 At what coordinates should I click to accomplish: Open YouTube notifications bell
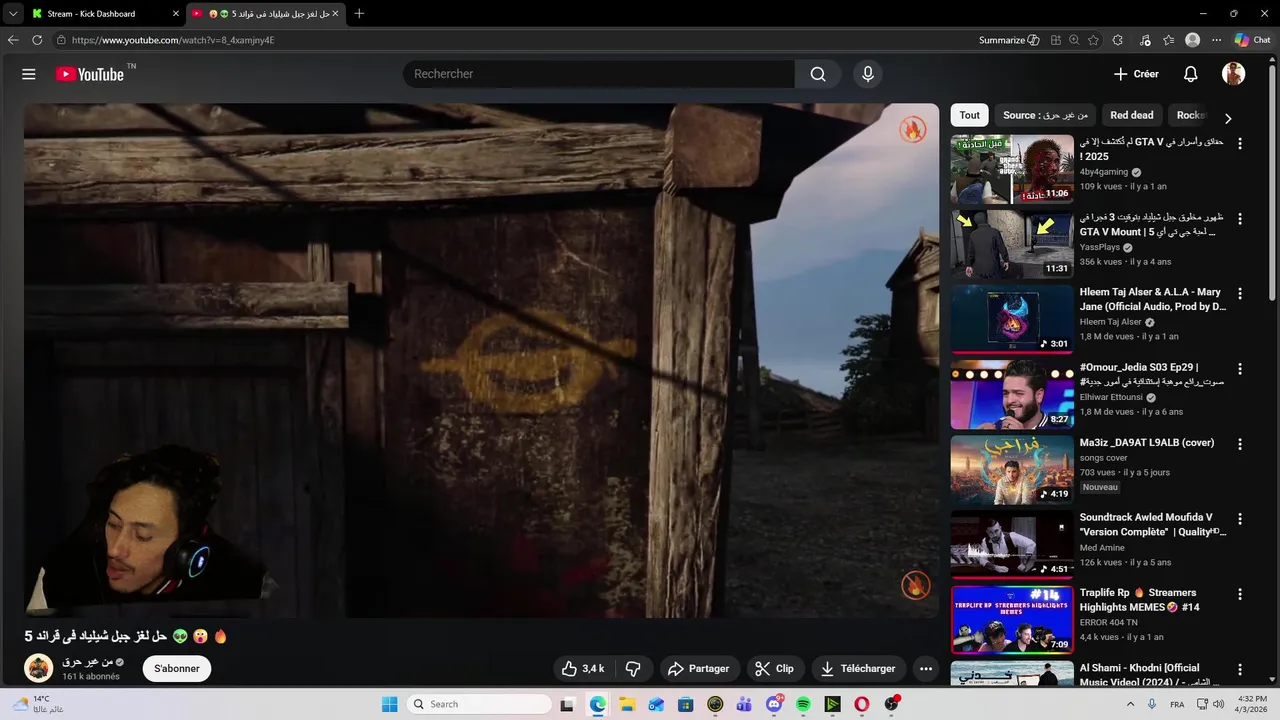tap(1190, 74)
